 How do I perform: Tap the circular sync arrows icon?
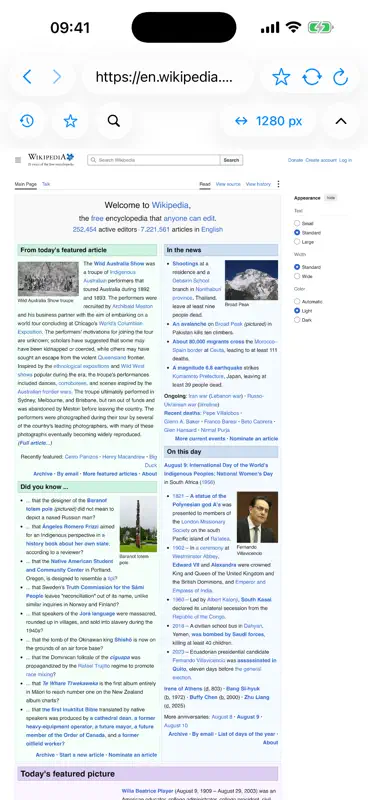point(312,77)
